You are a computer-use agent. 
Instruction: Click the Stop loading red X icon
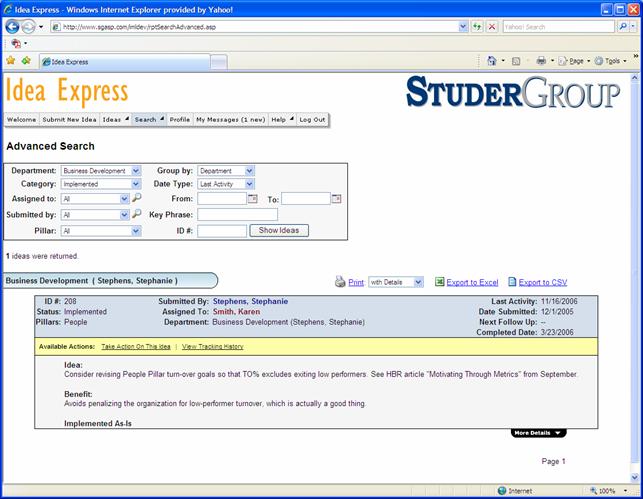click(x=492, y=27)
